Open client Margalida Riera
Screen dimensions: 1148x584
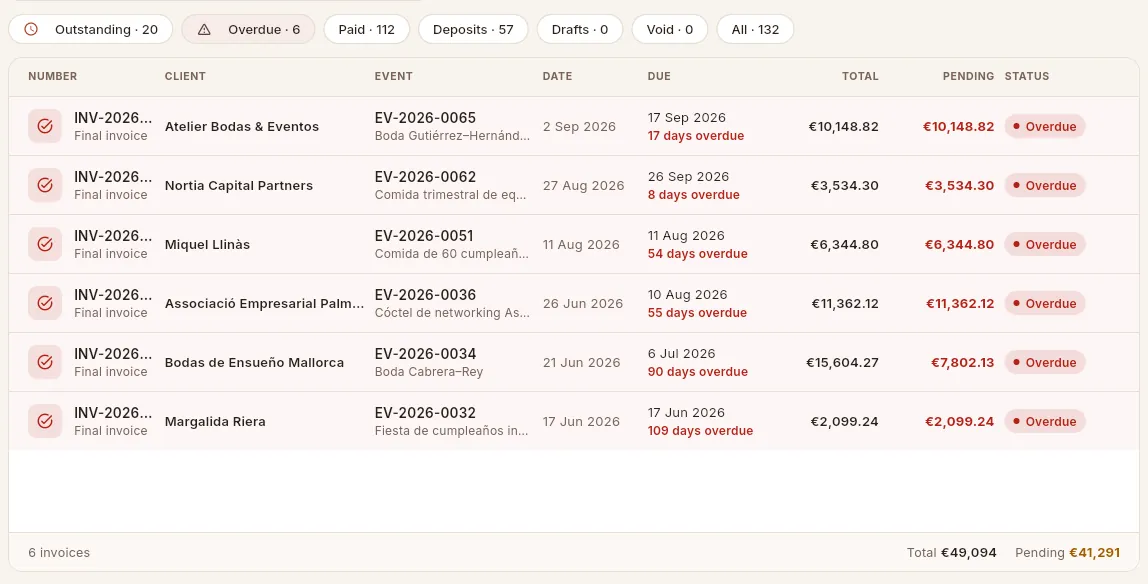tap(215, 422)
